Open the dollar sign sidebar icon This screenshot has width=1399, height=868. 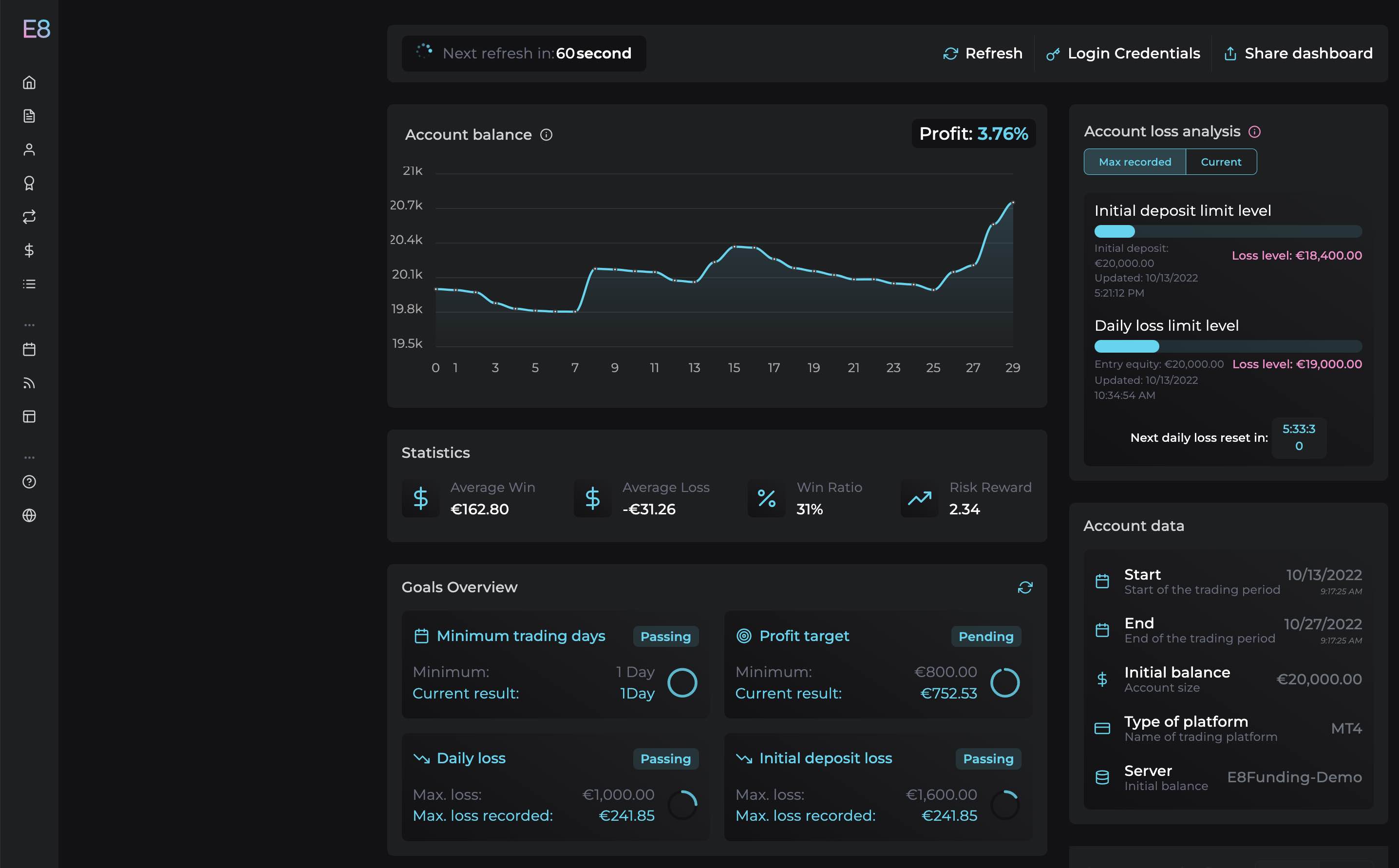click(x=29, y=250)
